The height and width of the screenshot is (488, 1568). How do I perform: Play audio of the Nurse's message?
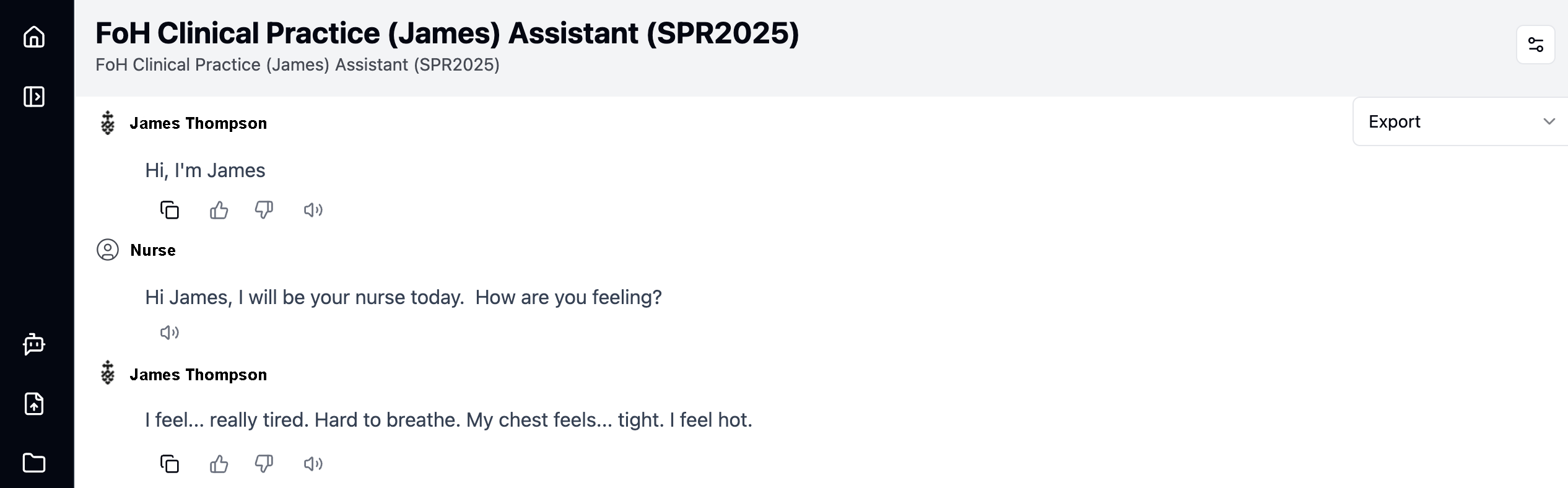tap(169, 333)
